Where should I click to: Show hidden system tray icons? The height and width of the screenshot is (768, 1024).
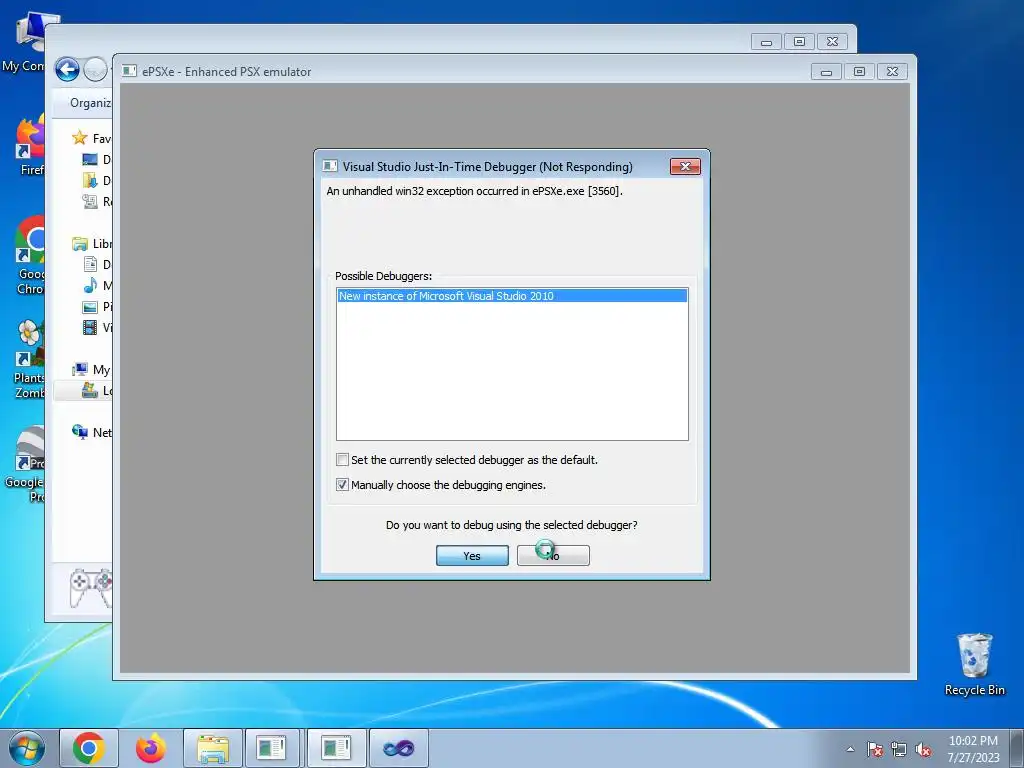click(x=850, y=749)
